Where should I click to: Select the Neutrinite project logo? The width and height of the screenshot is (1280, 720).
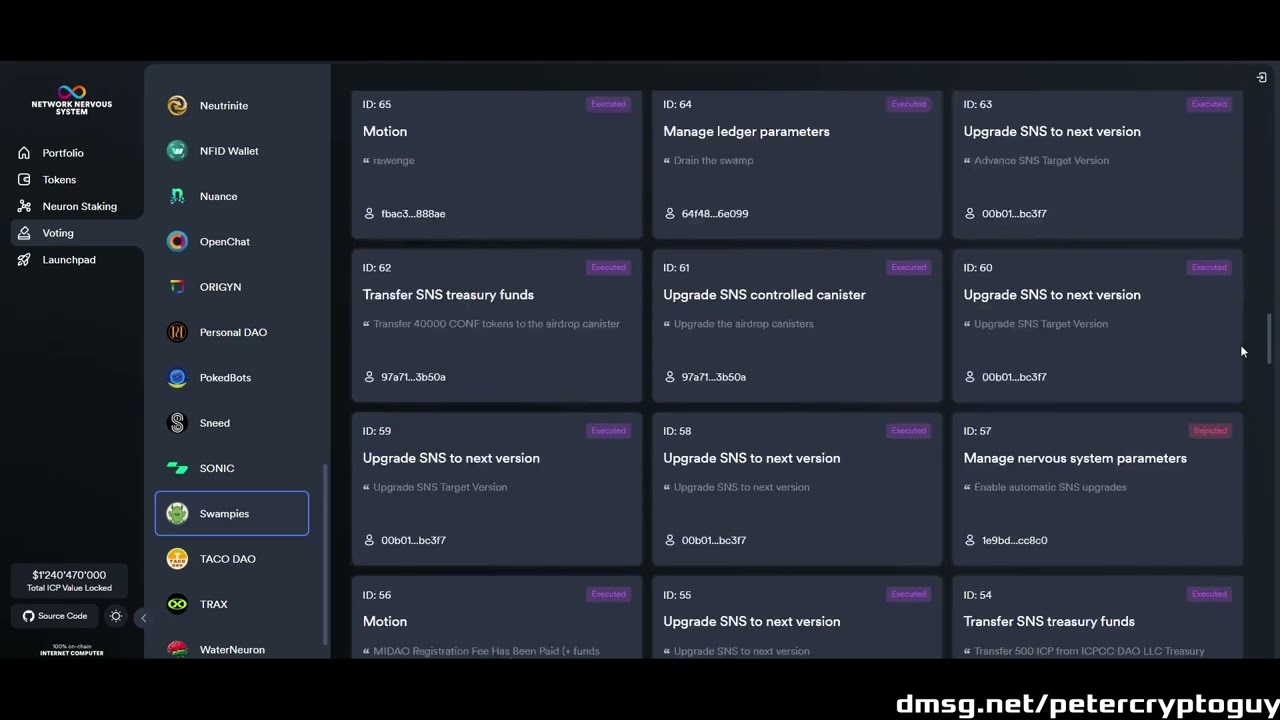[177, 106]
